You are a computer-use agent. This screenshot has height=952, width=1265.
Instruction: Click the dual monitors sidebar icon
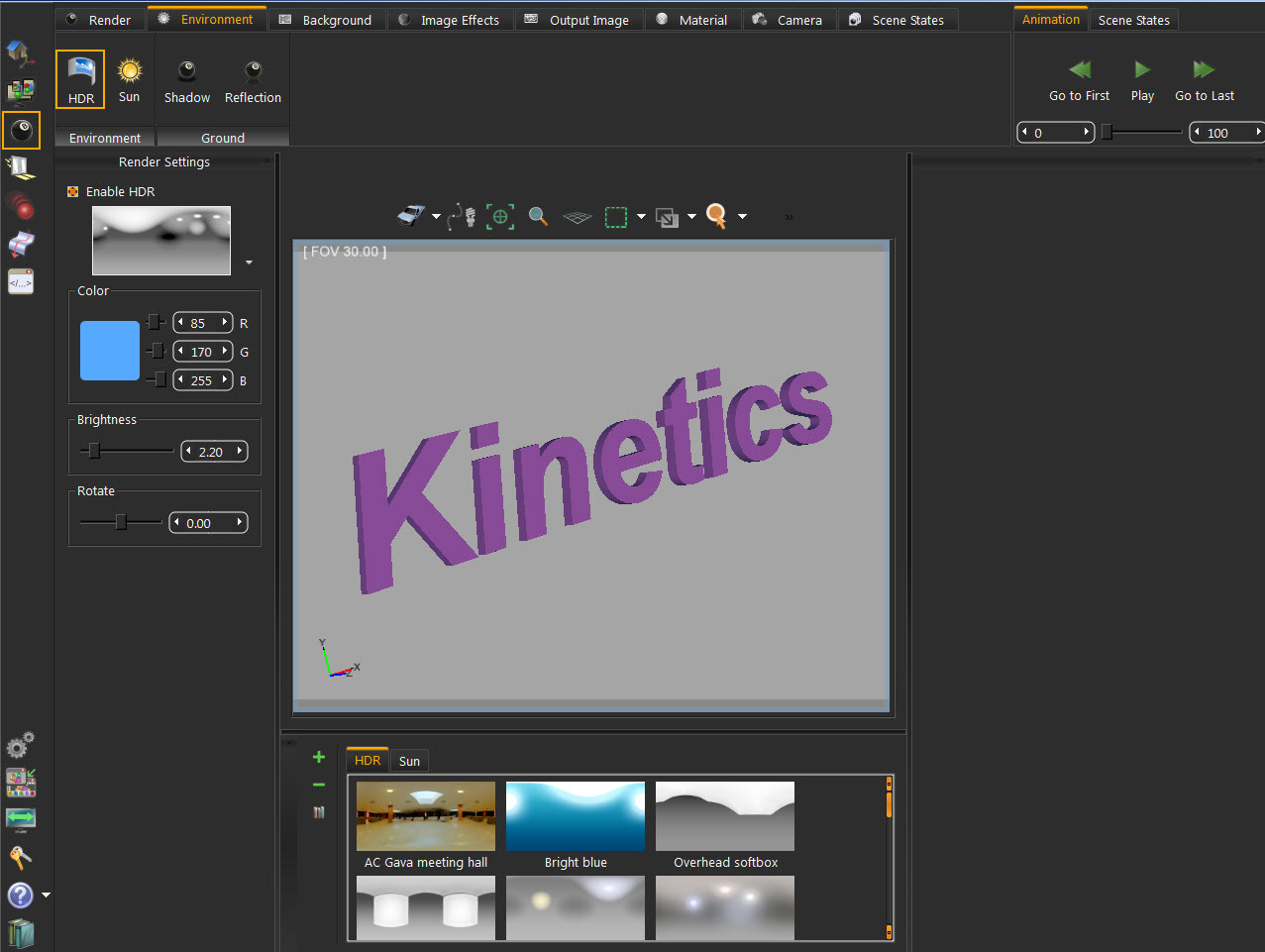point(20,90)
